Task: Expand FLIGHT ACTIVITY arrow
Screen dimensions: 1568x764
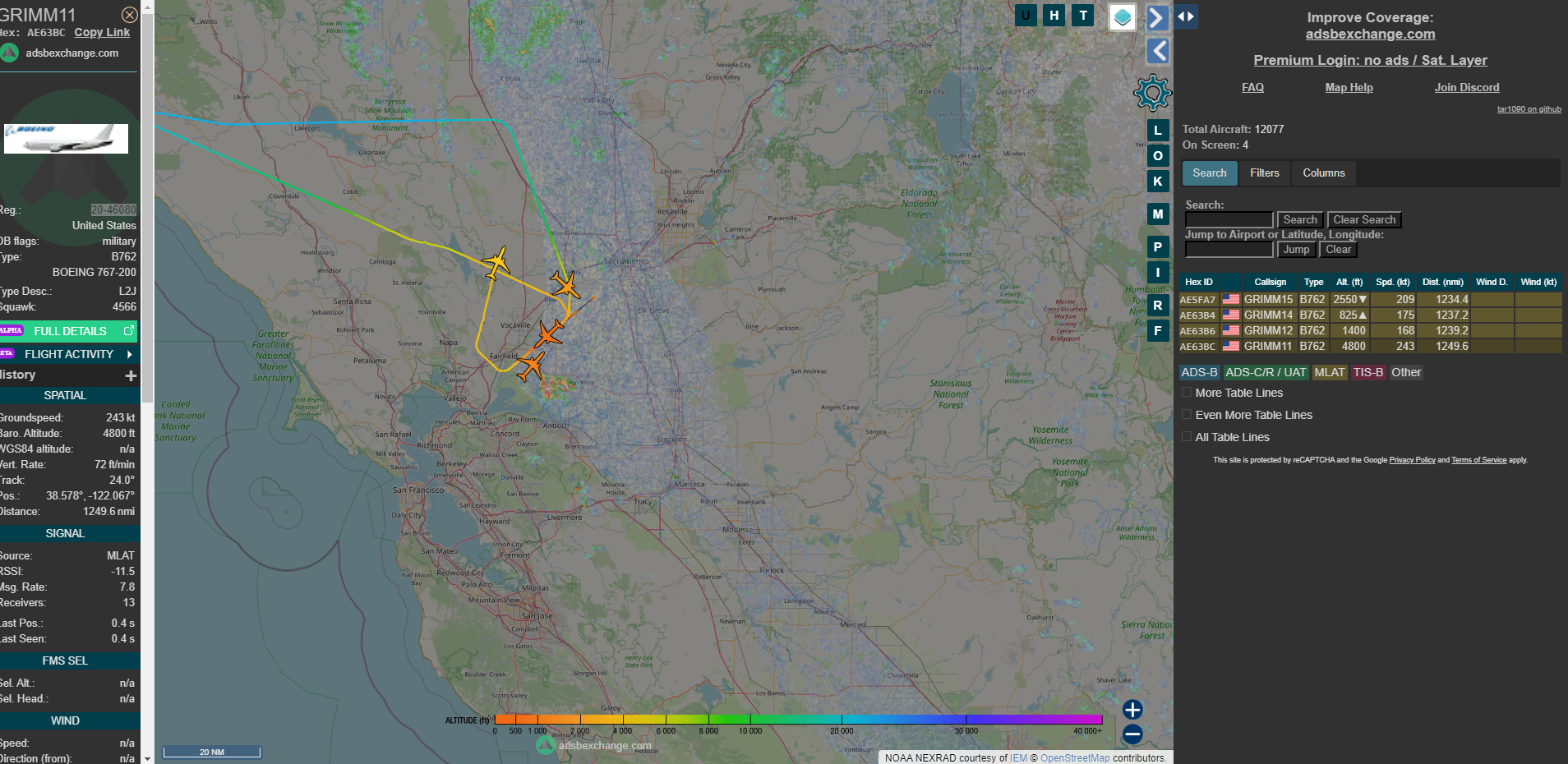Action: tap(130, 354)
